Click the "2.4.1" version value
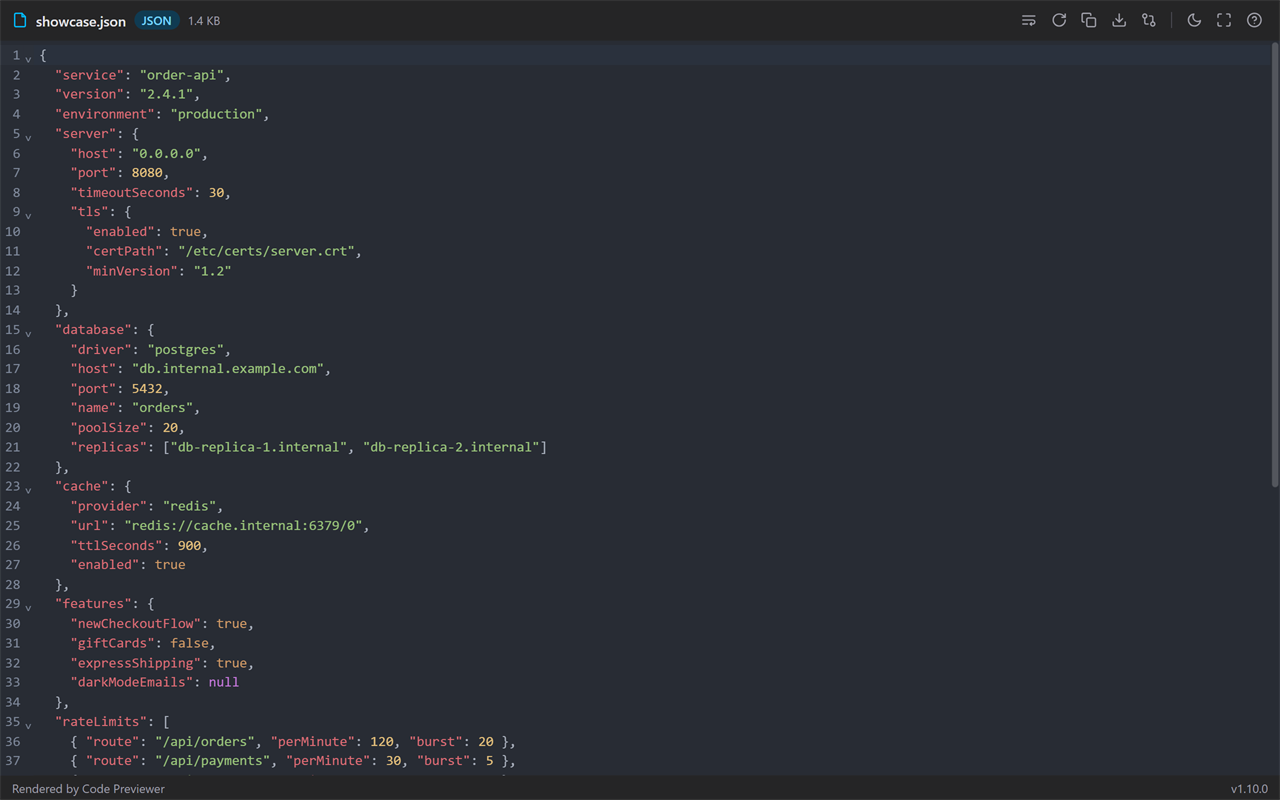The height and width of the screenshot is (800, 1280). [166, 94]
